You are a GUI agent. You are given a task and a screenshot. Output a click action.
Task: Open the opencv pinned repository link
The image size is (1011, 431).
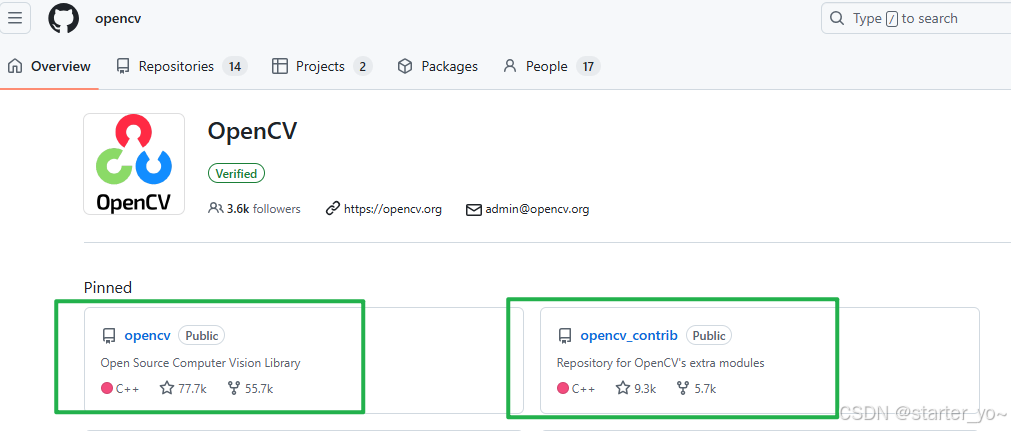click(x=148, y=336)
